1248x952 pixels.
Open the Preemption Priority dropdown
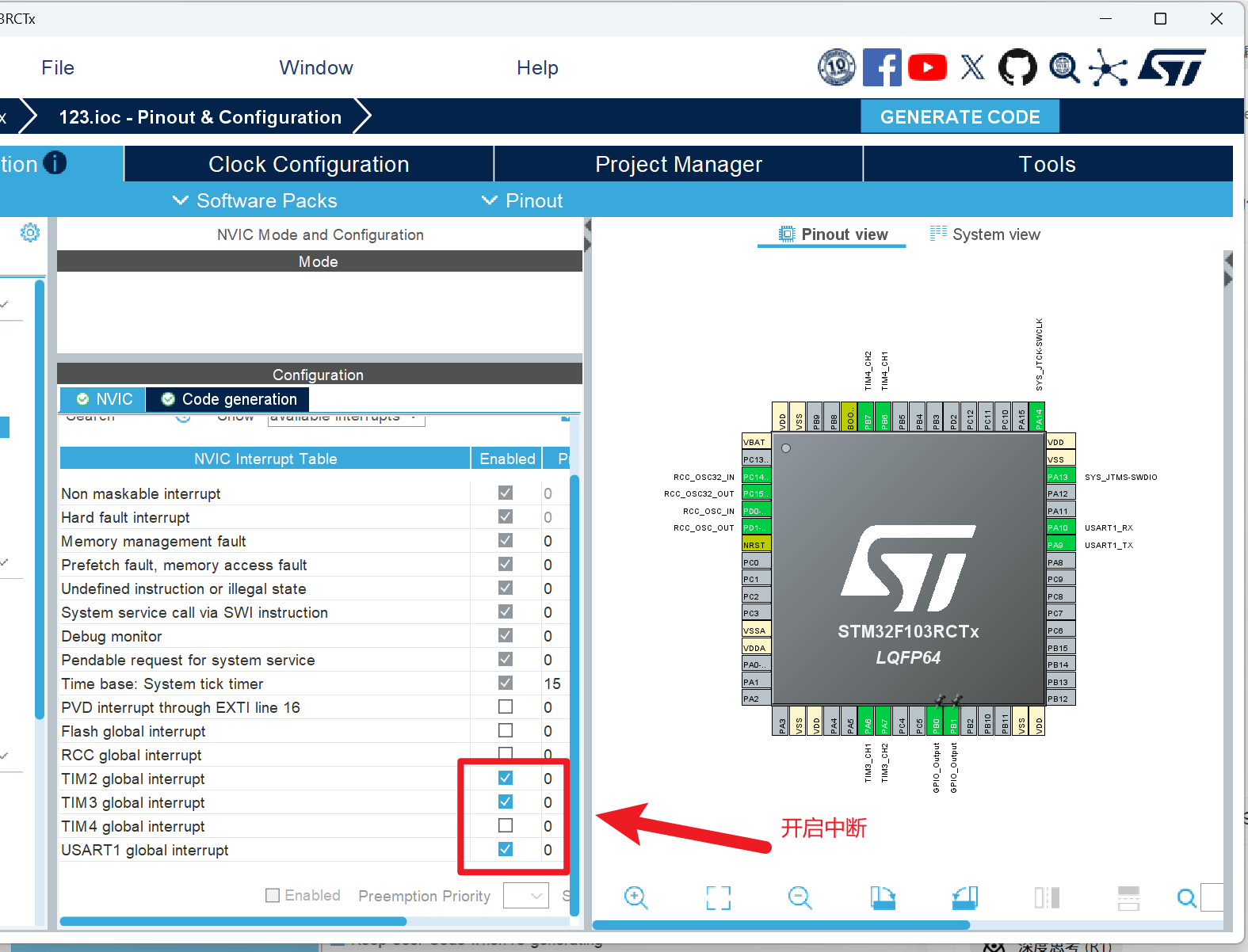[526, 896]
